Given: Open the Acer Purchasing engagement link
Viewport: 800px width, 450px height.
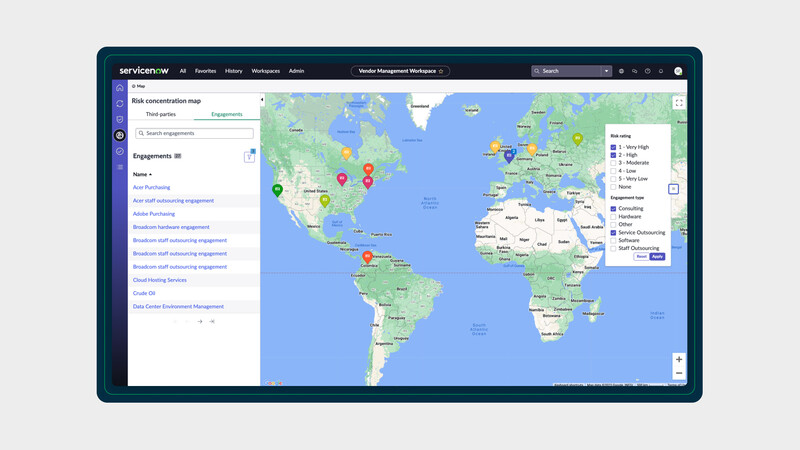Looking at the screenshot, I should click(152, 188).
